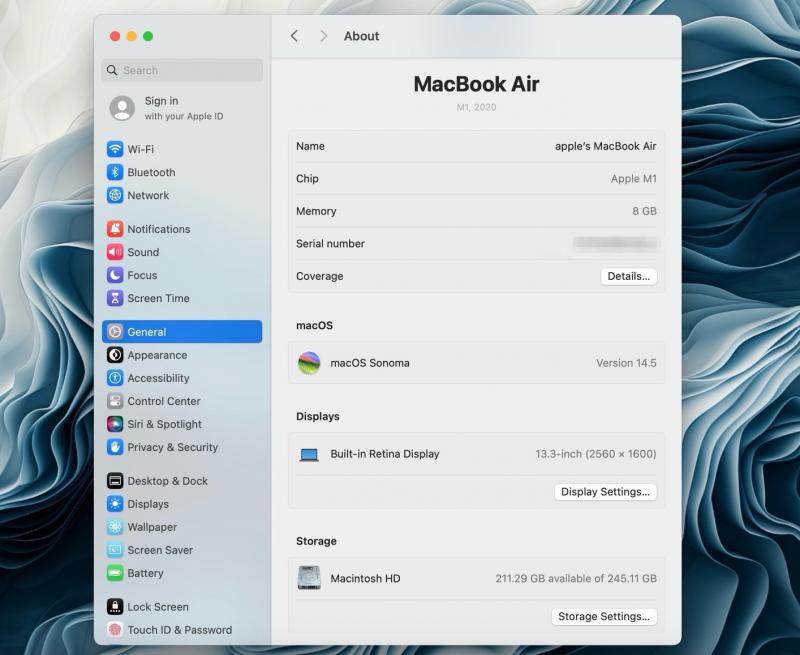
Task: Go back using the left chevron
Action: coord(294,36)
